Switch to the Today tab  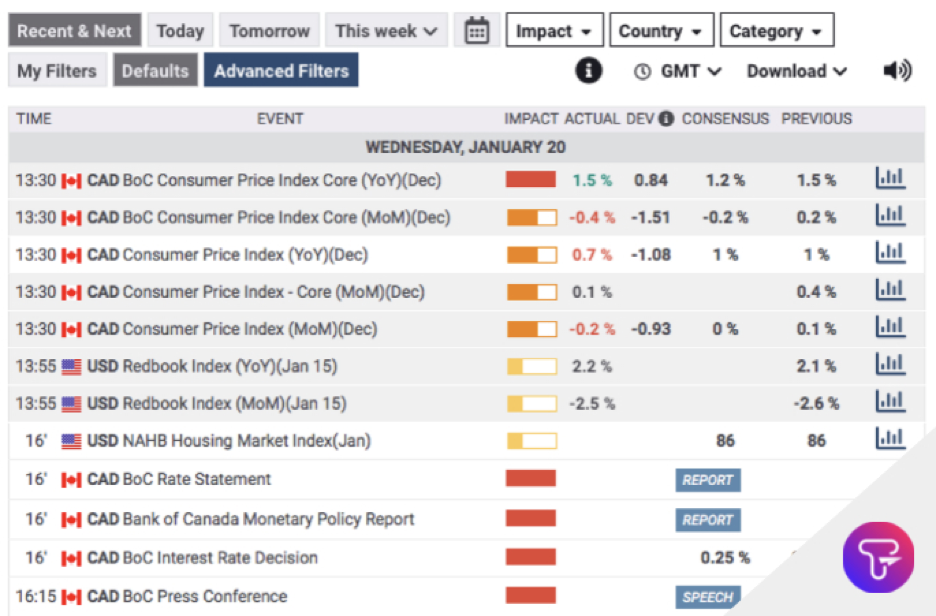click(x=180, y=30)
